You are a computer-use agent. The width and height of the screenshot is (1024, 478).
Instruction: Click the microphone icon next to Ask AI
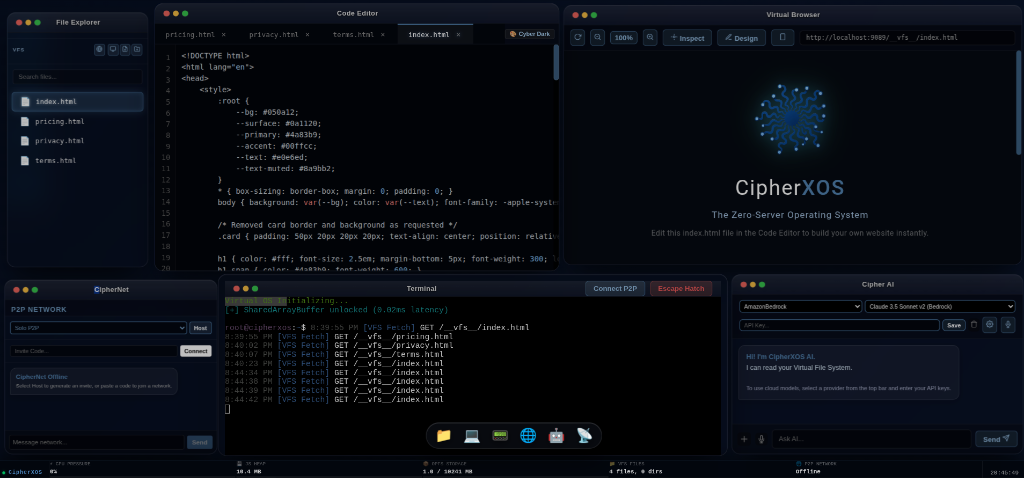(761, 439)
